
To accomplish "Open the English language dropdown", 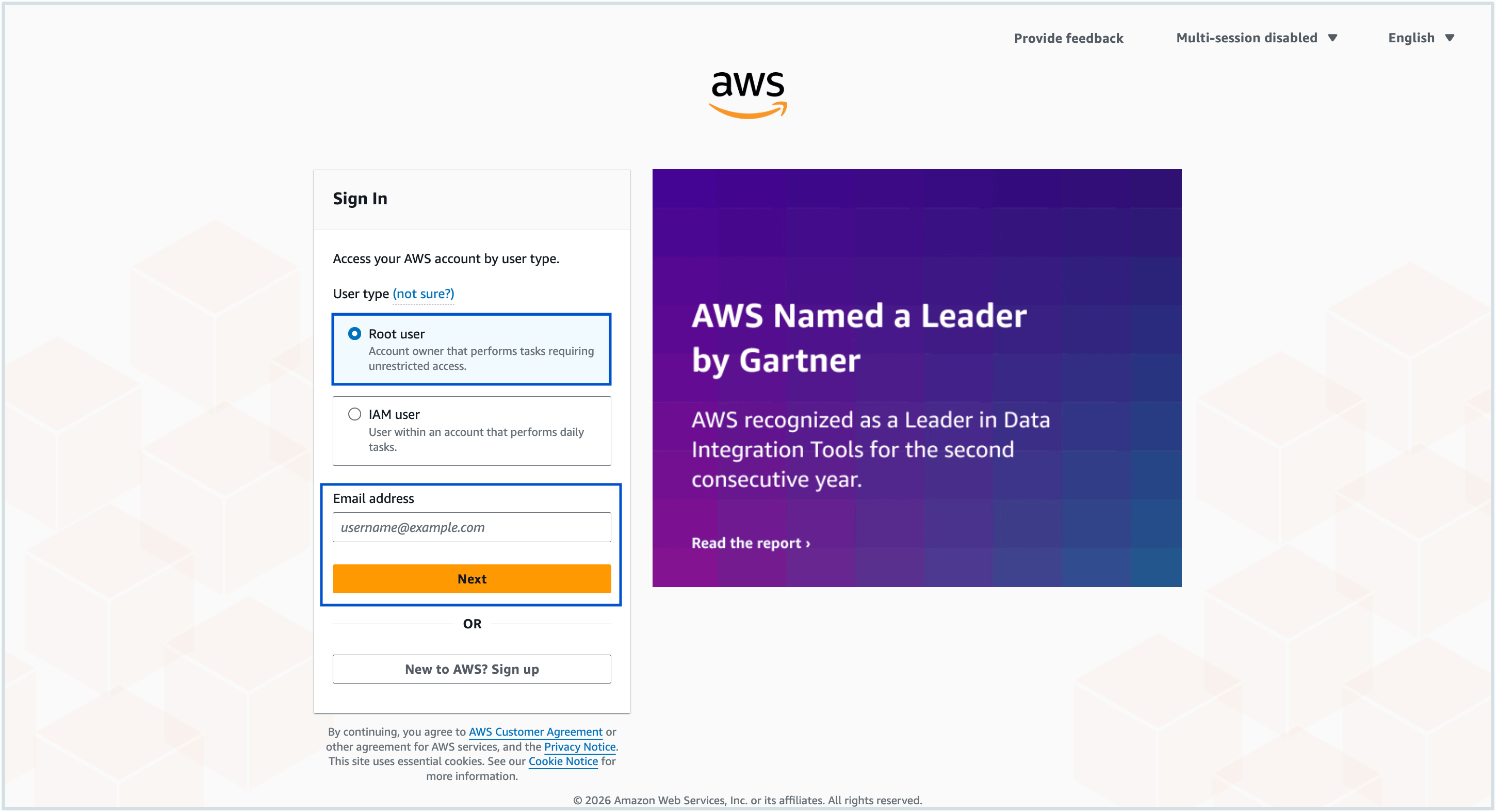I will pyautogui.click(x=1421, y=38).
